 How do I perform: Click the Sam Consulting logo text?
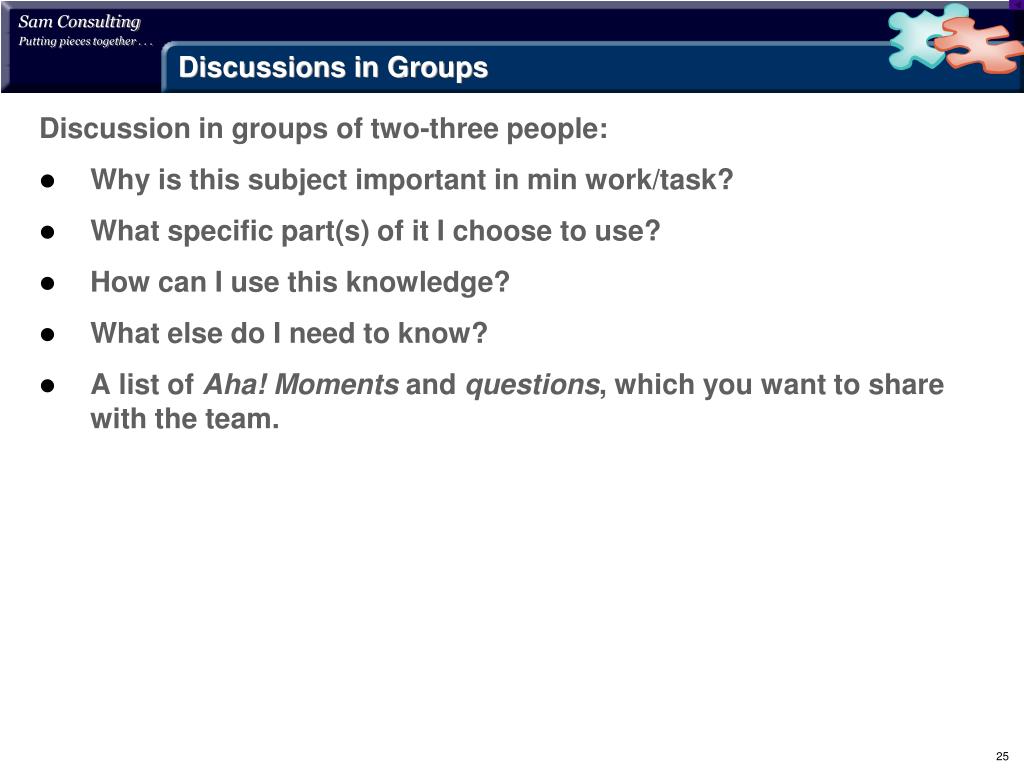(x=79, y=22)
